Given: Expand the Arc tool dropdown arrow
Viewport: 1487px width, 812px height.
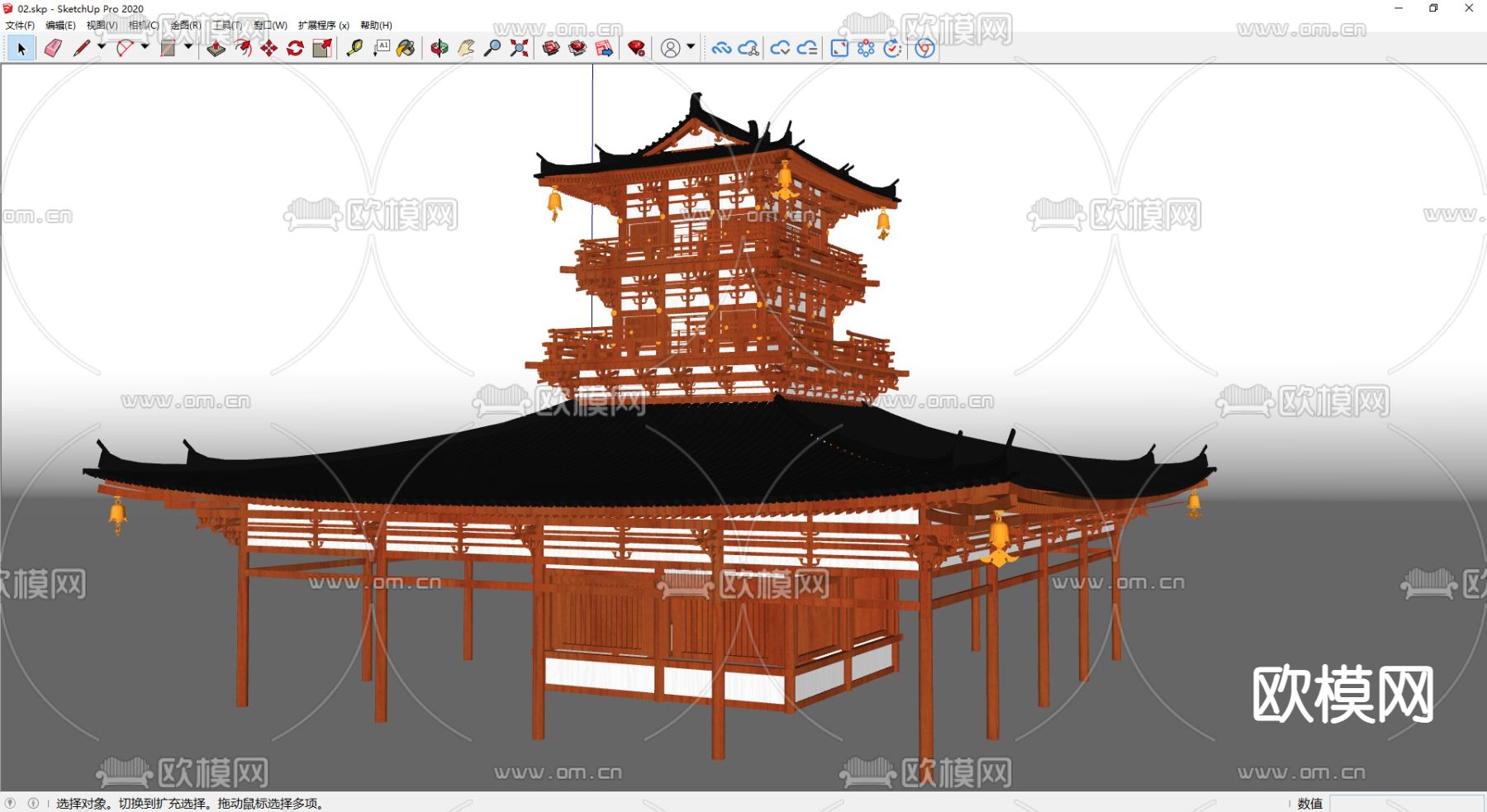Looking at the screenshot, I should tap(145, 47).
